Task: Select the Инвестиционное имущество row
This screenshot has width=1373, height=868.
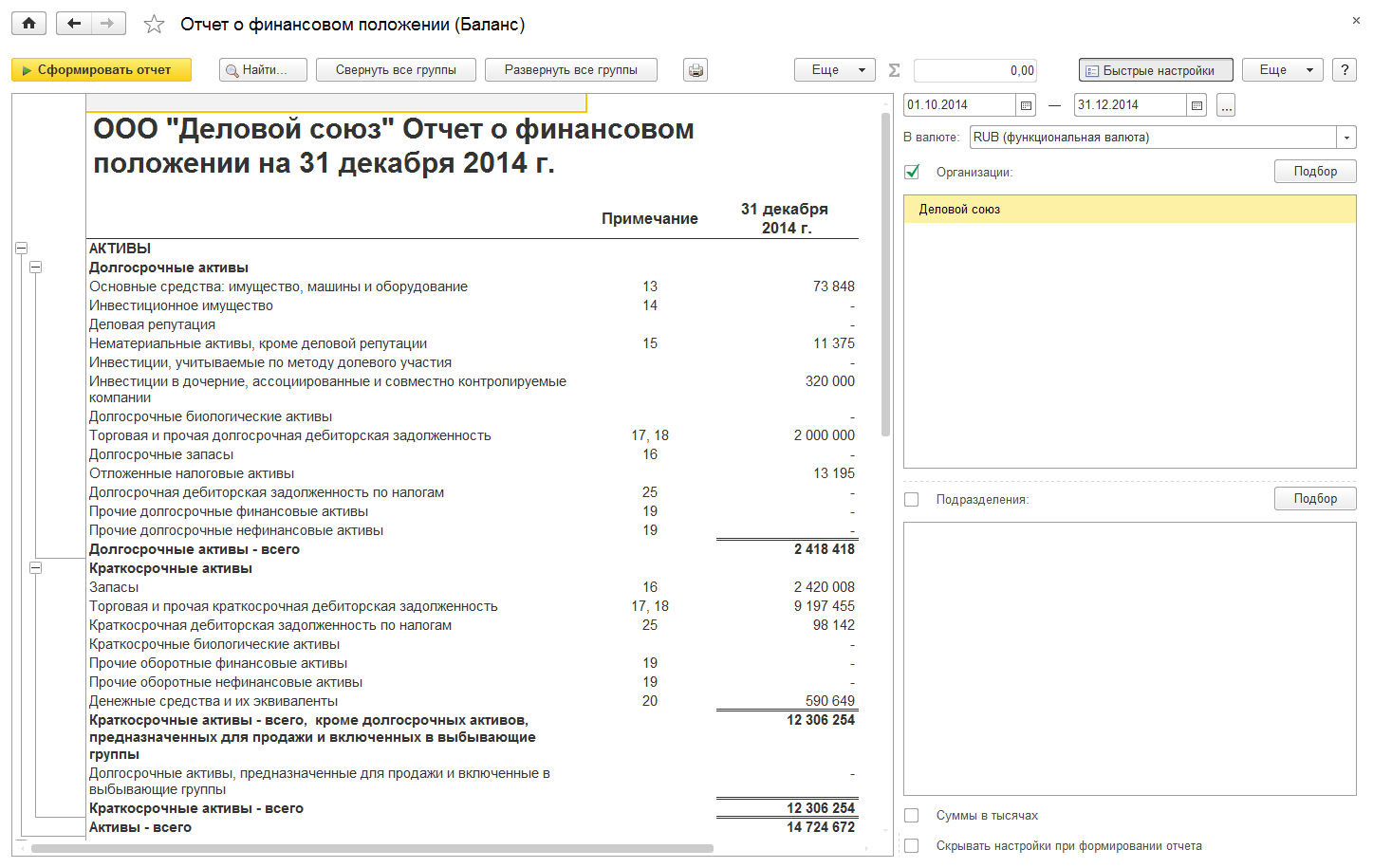Action: tap(181, 305)
